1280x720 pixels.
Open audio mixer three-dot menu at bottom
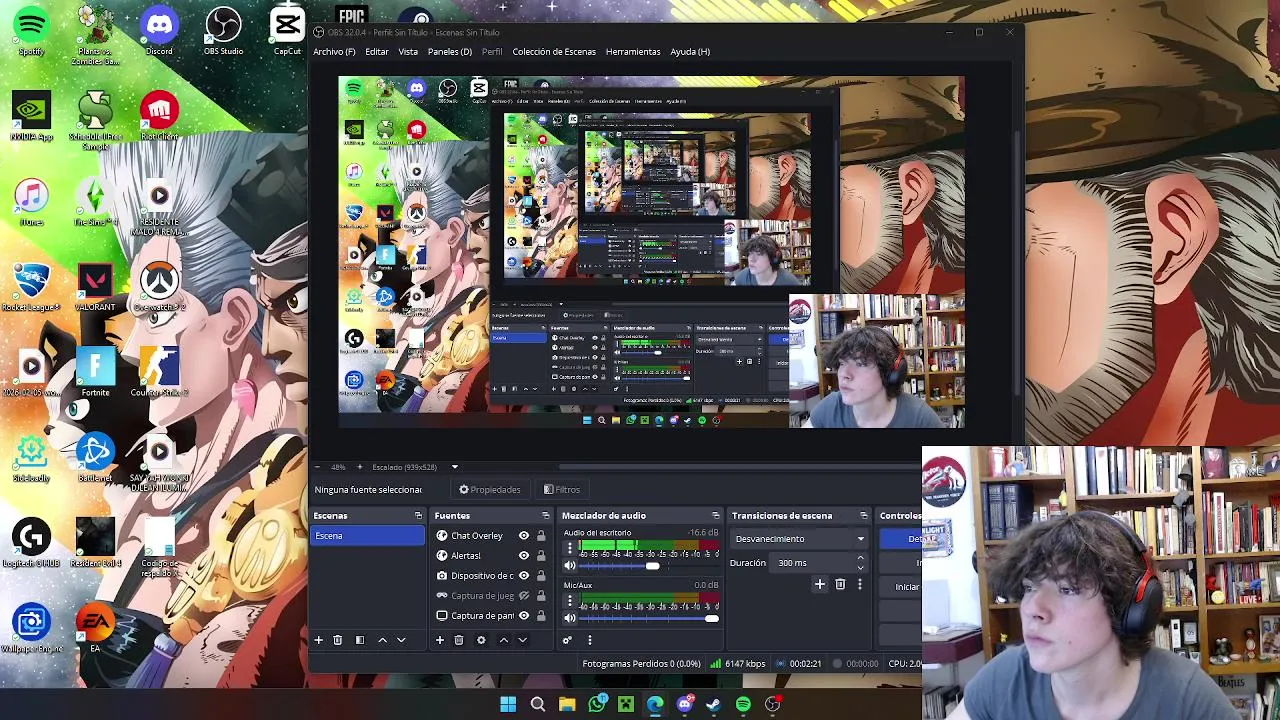pyautogui.click(x=589, y=640)
